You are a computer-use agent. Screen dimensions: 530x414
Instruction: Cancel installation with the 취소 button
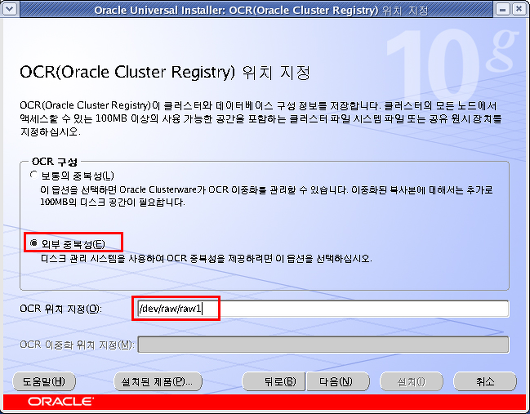coord(485,382)
